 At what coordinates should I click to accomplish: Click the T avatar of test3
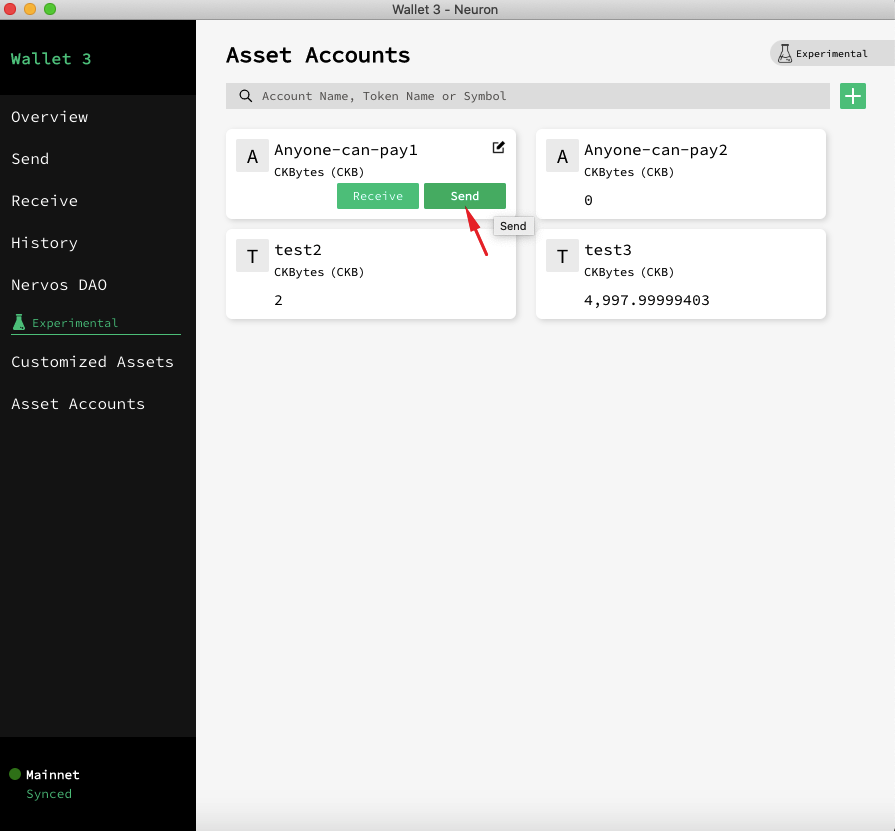(x=562, y=257)
